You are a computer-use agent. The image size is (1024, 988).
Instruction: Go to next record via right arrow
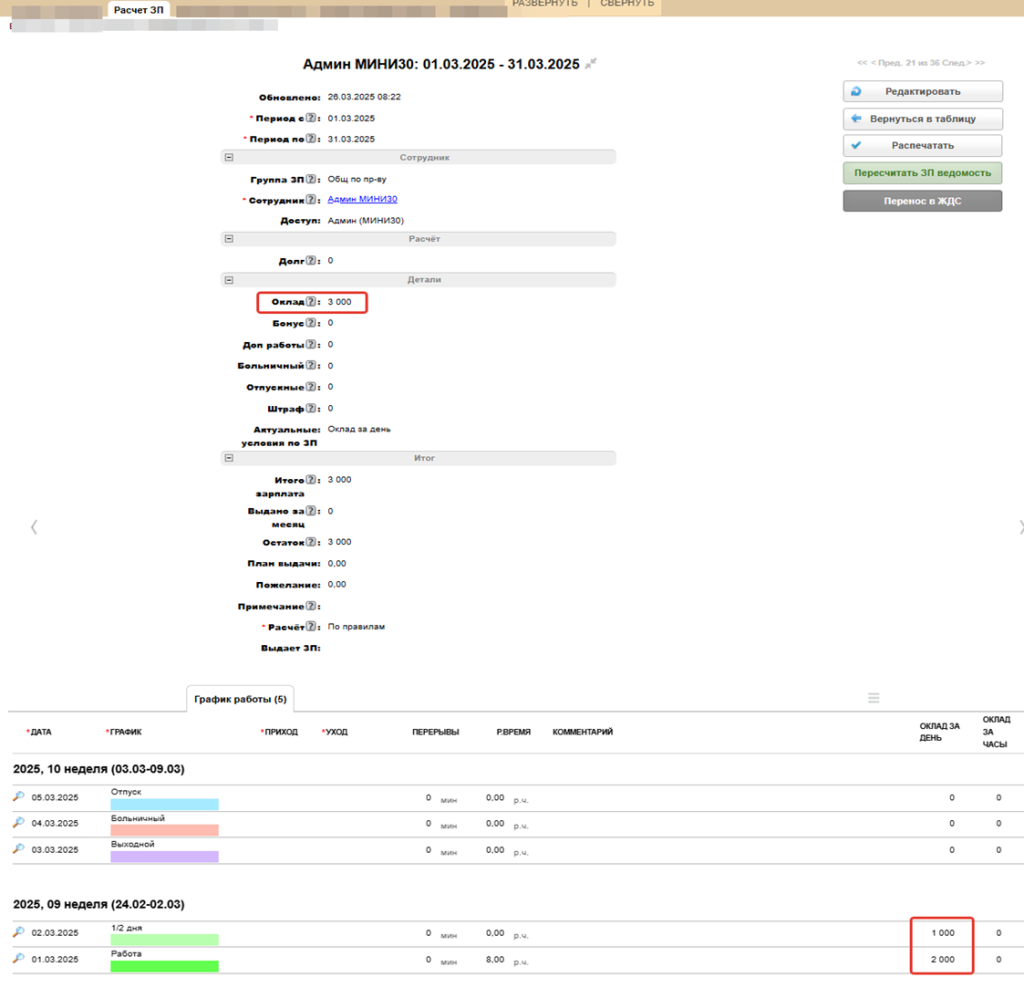tap(1019, 527)
